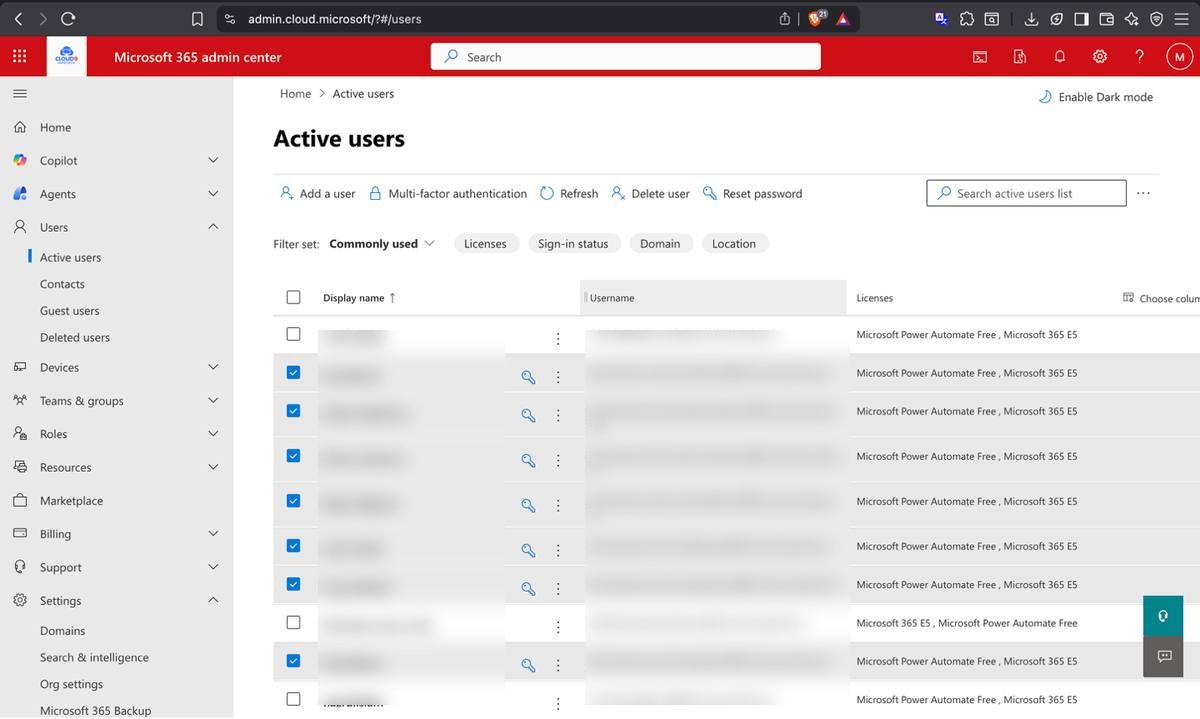This screenshot has height=719, width=1200.
Task: Open the browser downloads icon
Action: point(1032,19)
